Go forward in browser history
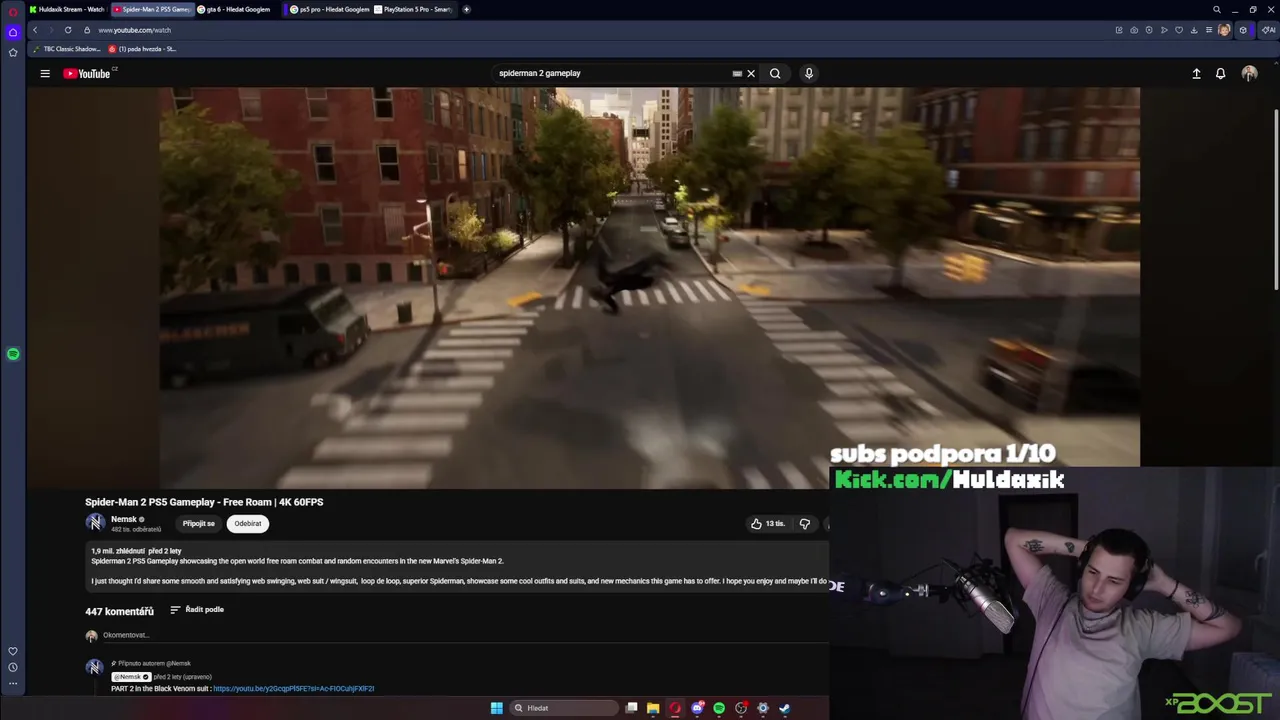 point(50,30)
